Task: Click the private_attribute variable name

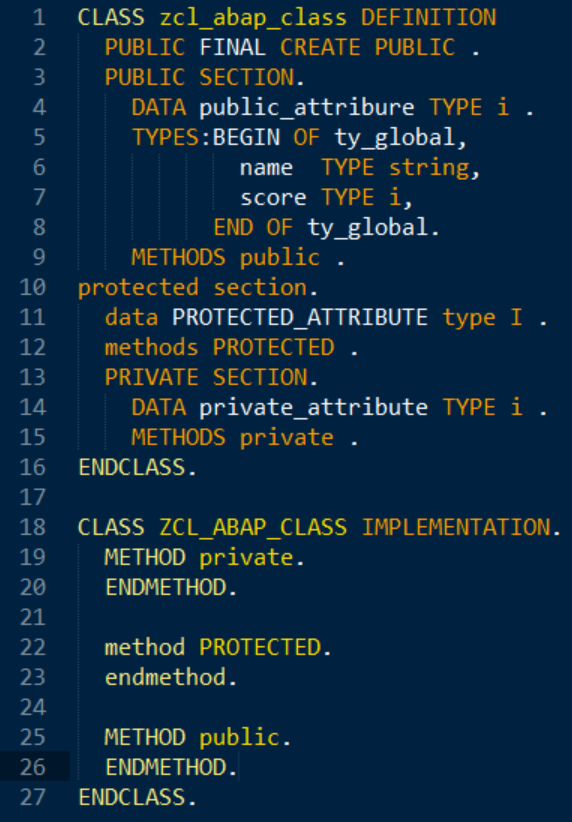Action: pyautogui.click(x=314, y=408)
